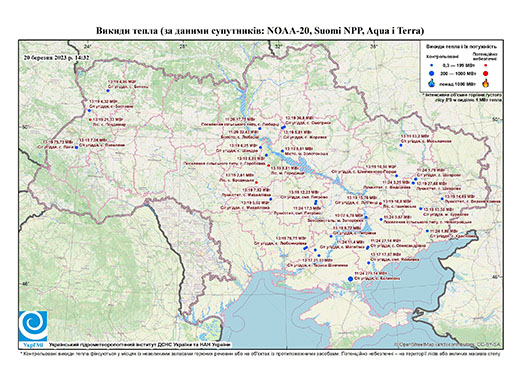
Task: Click the red marker labeled 13:19 2.81 MW
Action: [x=256, y=182]
